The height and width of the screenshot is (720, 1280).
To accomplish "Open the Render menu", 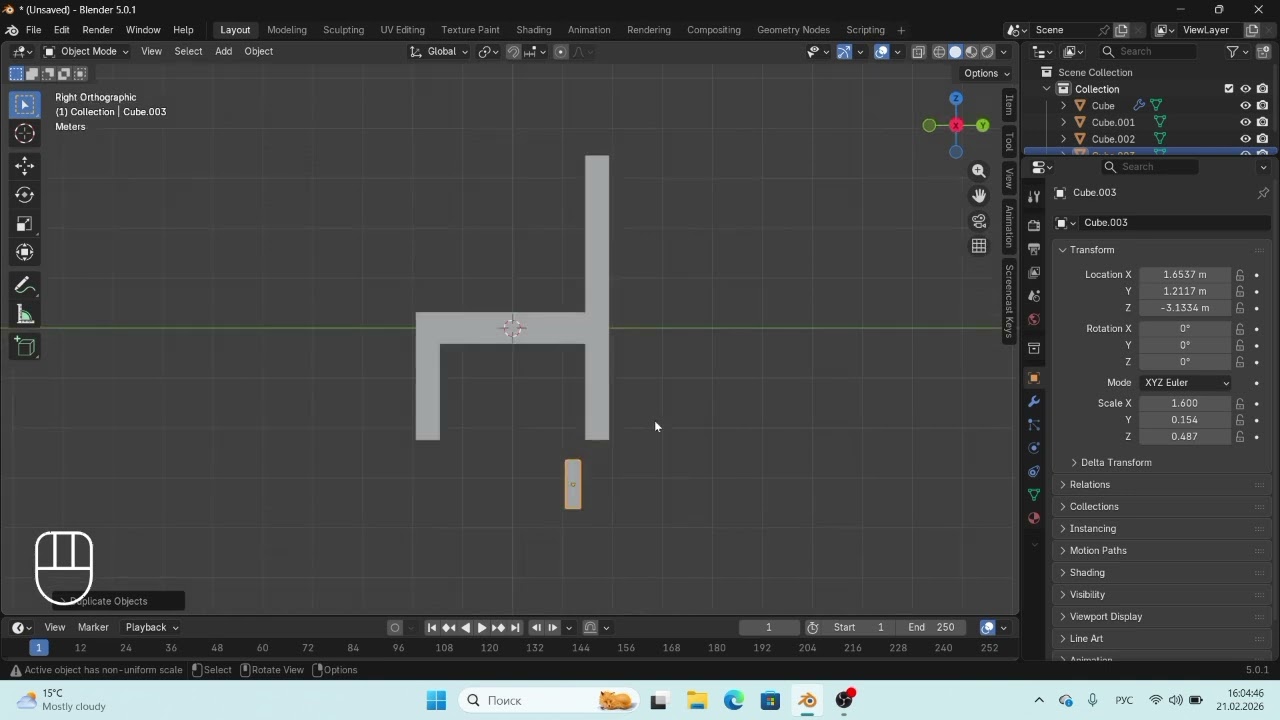I will coord(97,30).
